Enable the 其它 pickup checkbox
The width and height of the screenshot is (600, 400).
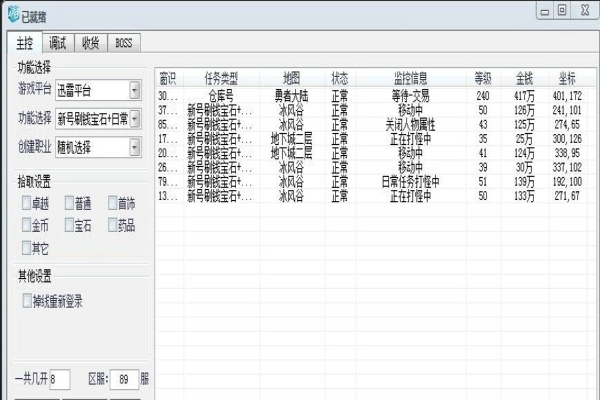(26, 248)
